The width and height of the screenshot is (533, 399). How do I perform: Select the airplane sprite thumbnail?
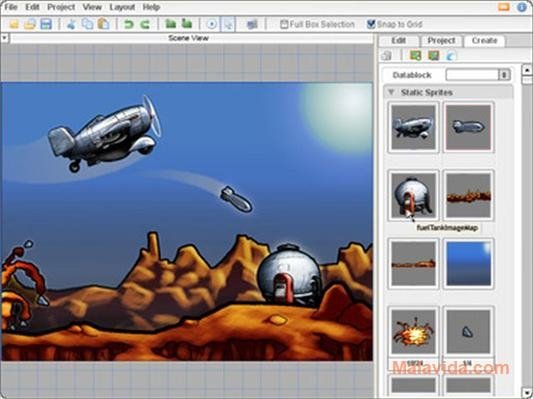[413, 127]
